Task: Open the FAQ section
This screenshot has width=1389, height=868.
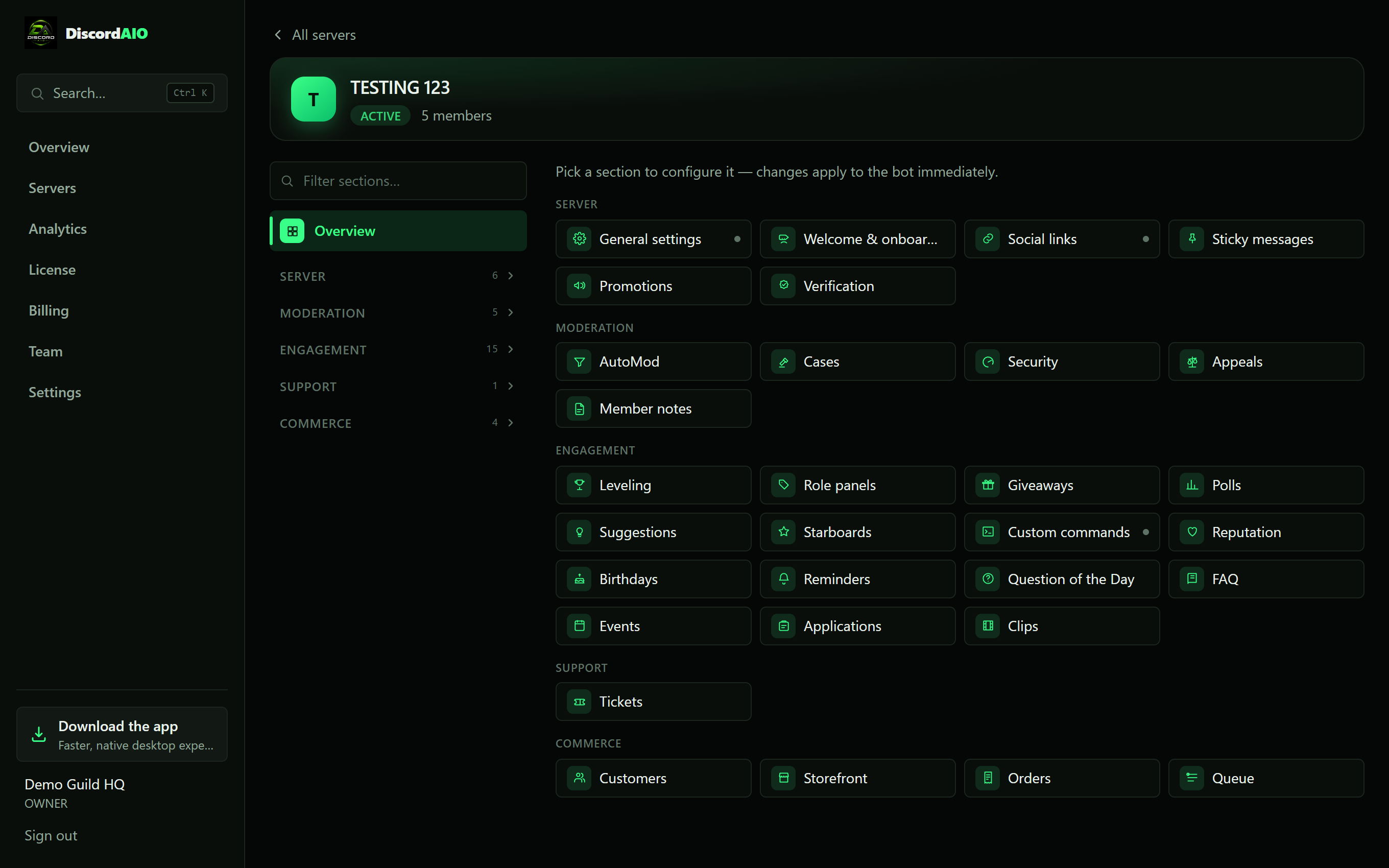Action: click(1266, 579)
